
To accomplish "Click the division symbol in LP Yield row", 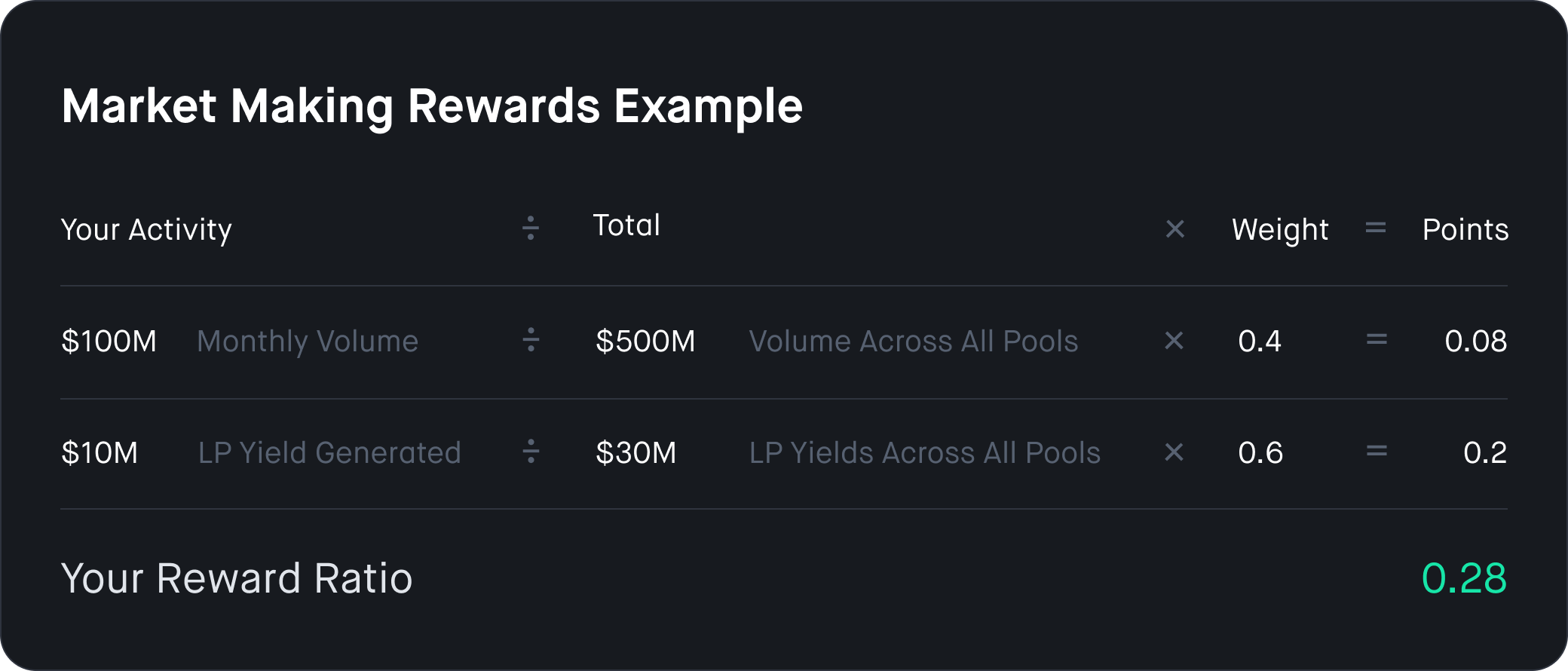I will pos(531,452).
